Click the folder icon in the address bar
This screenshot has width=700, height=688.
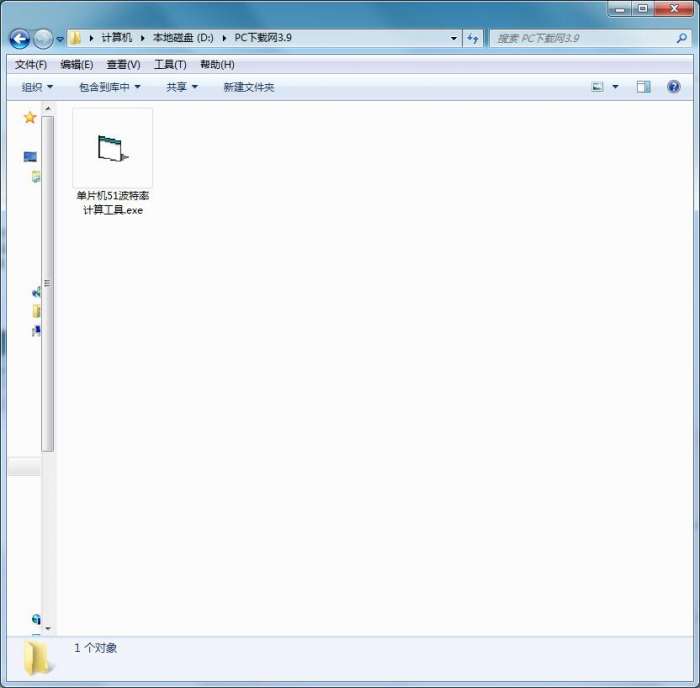[76, 38]
